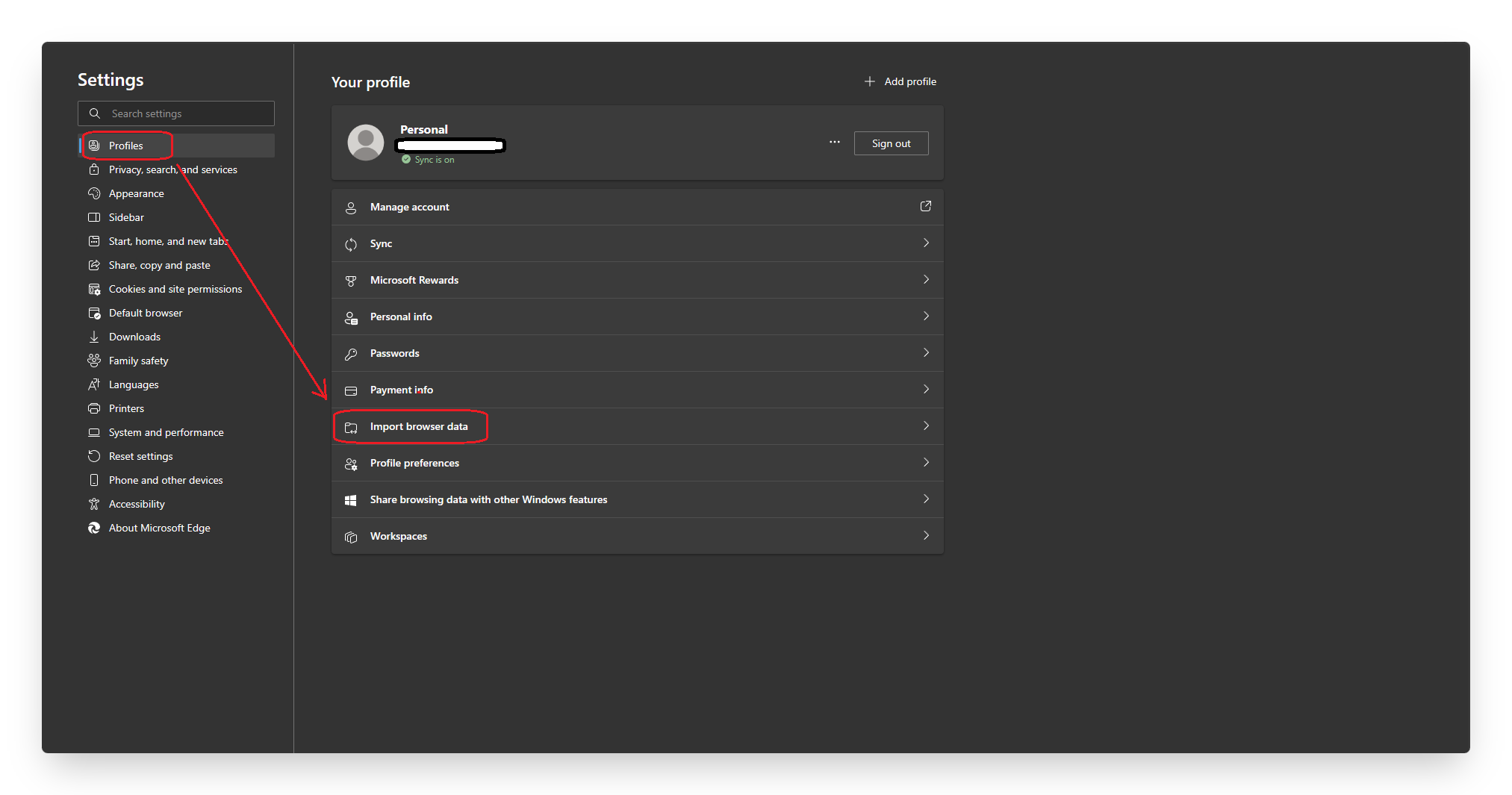Click the Workspaces icon
Screen dimensions: 1512x795
(351, 537)
